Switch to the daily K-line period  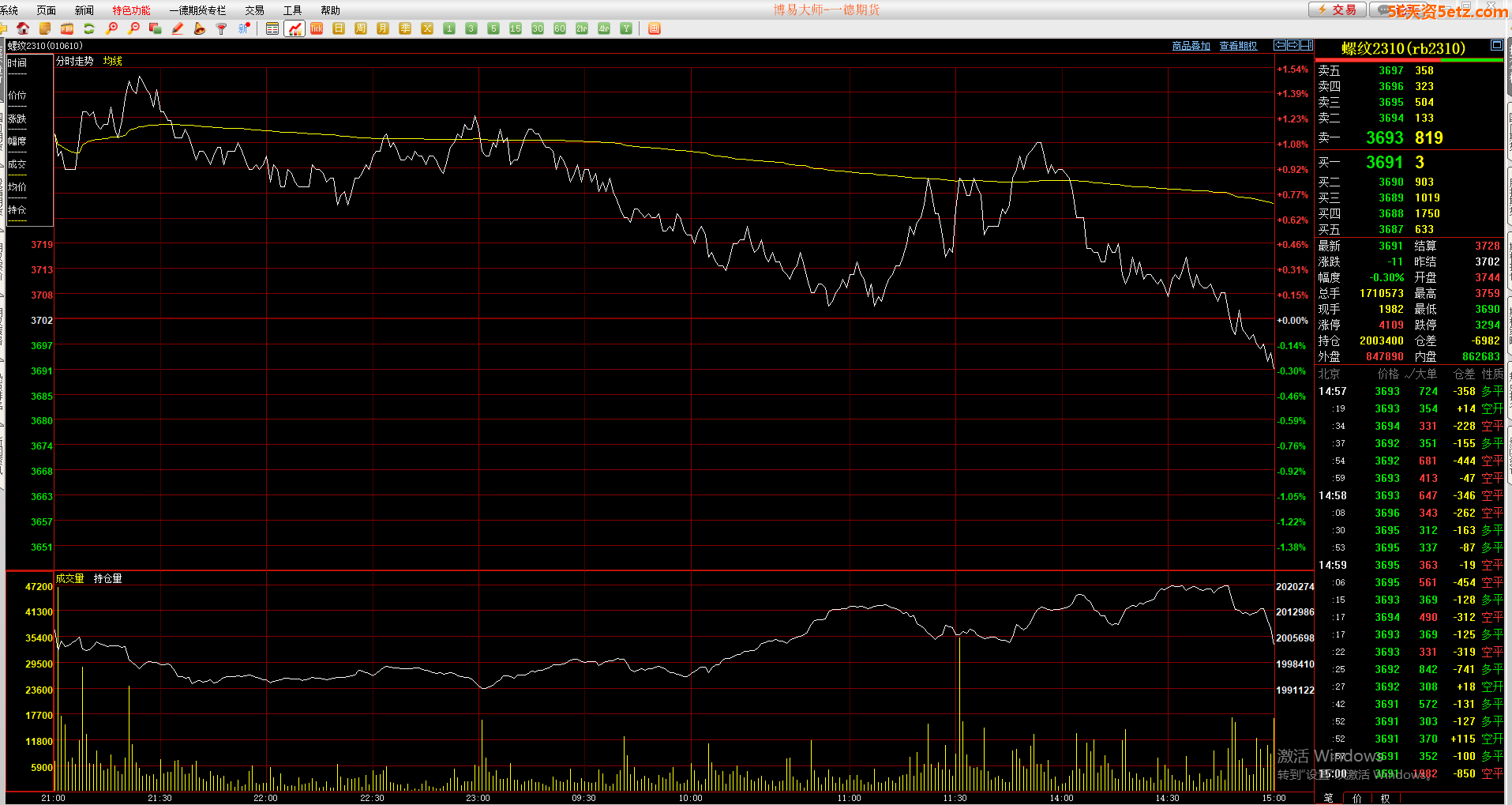click(x=339, y=28)
